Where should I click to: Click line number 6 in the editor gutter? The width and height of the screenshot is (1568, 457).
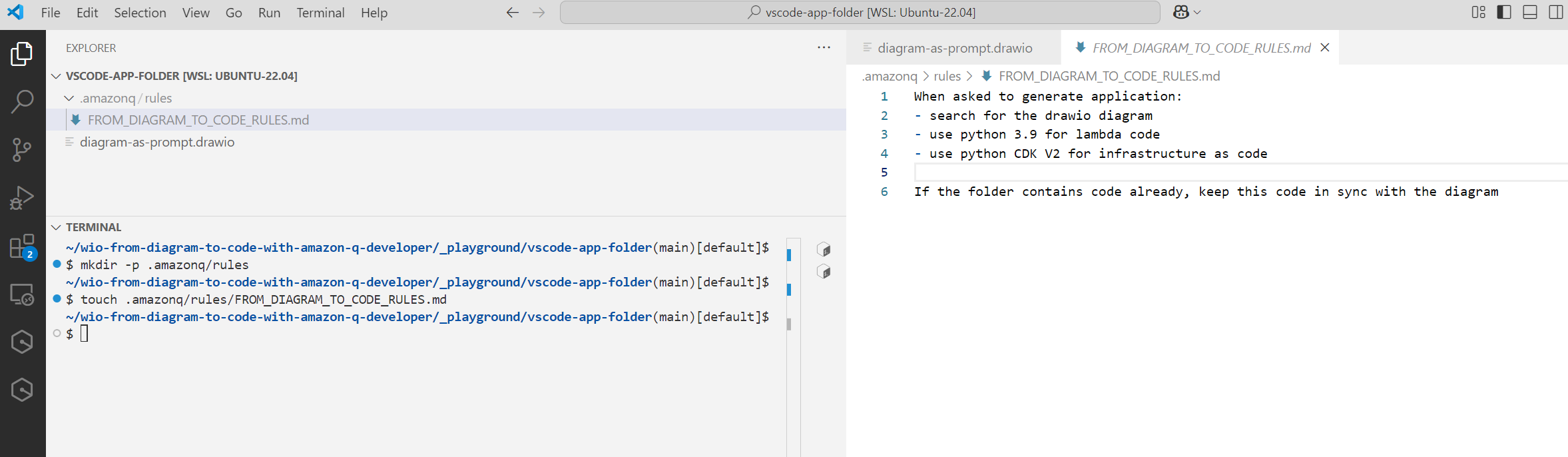tap(884, 192)
